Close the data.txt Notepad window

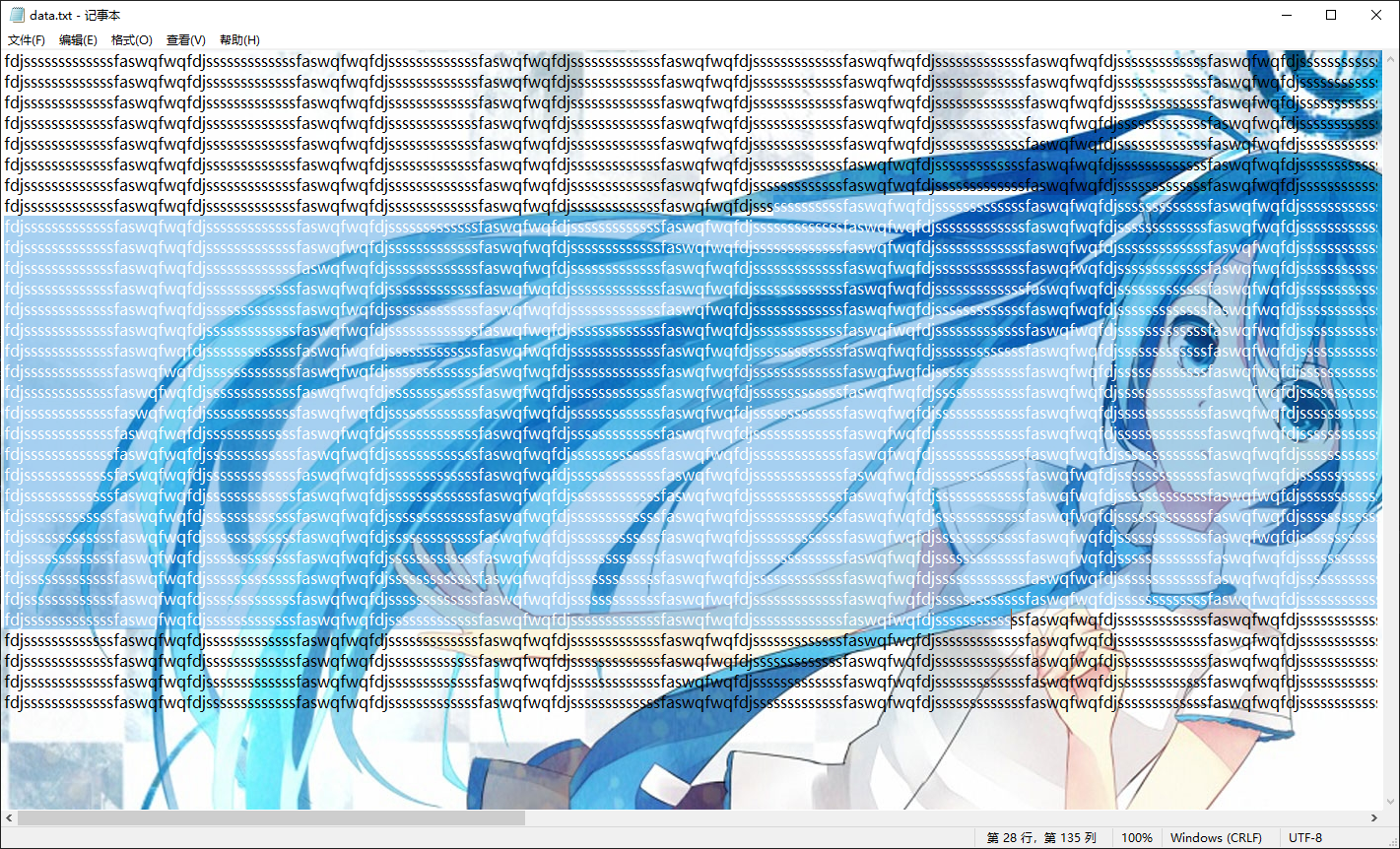1376,15
